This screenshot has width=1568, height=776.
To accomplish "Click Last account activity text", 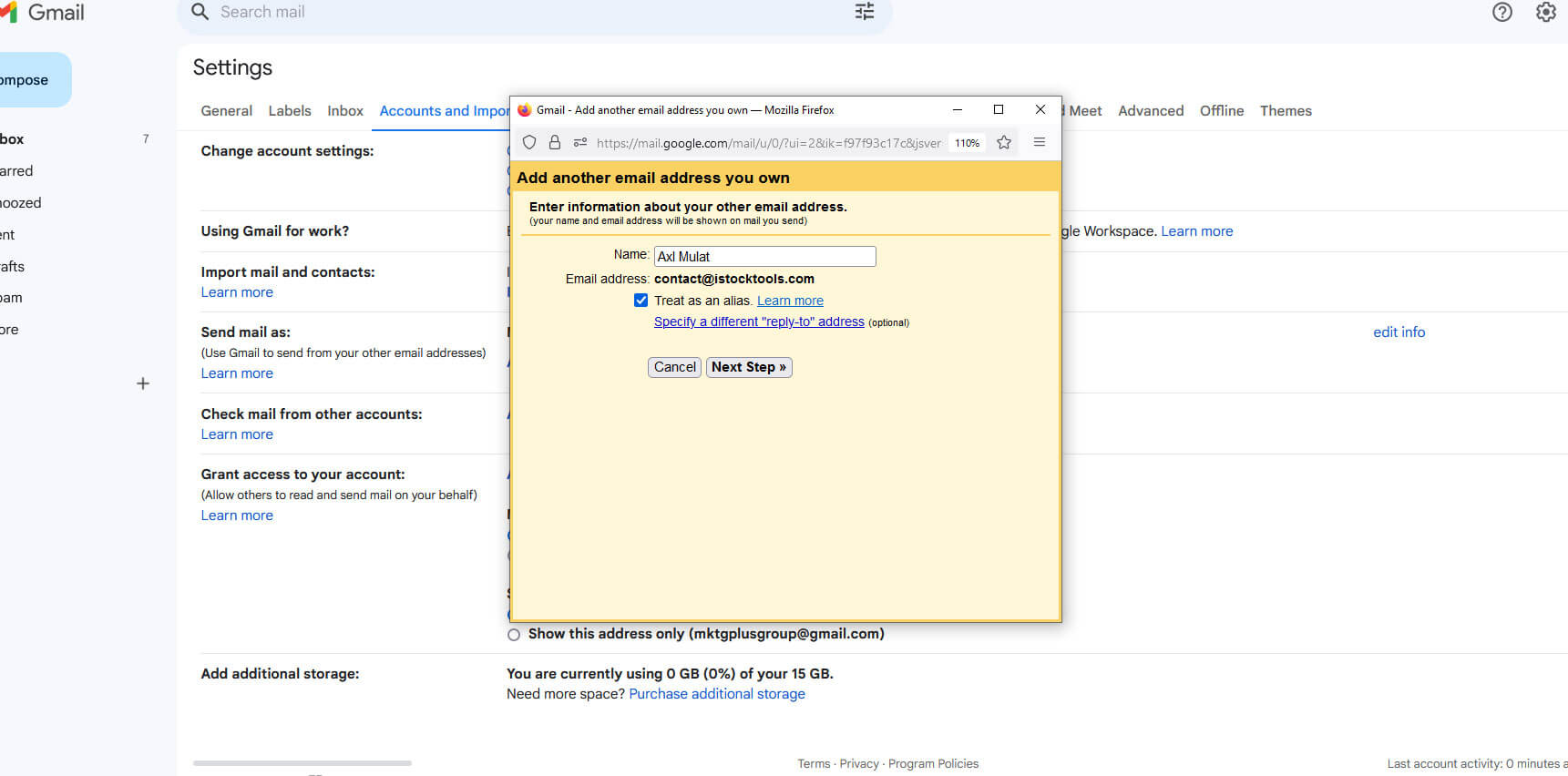I will [1477, 764].
